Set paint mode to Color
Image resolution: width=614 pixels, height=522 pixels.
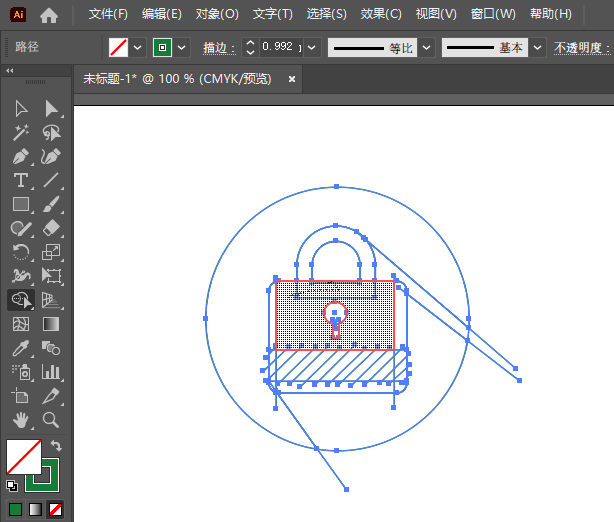pyautogui.click(x=15, y=509)
